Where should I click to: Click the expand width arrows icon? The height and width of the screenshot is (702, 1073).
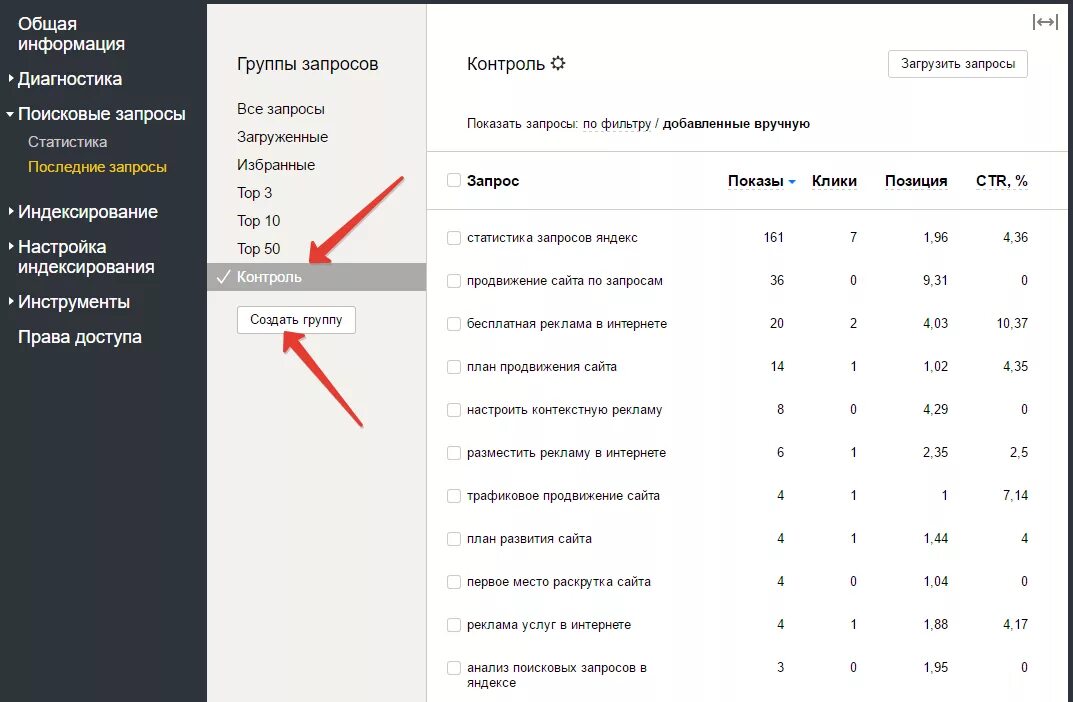pos(1045,23)
